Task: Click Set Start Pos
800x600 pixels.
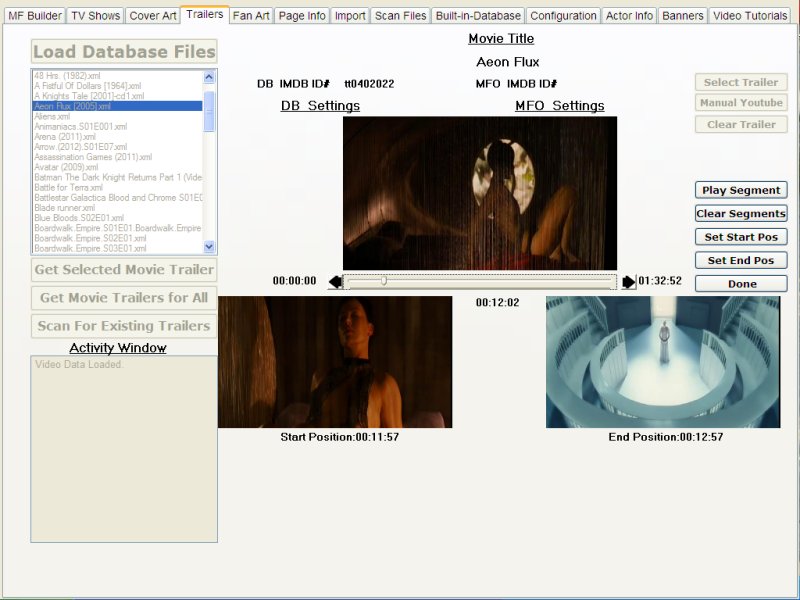Action: tap(740, 236)
